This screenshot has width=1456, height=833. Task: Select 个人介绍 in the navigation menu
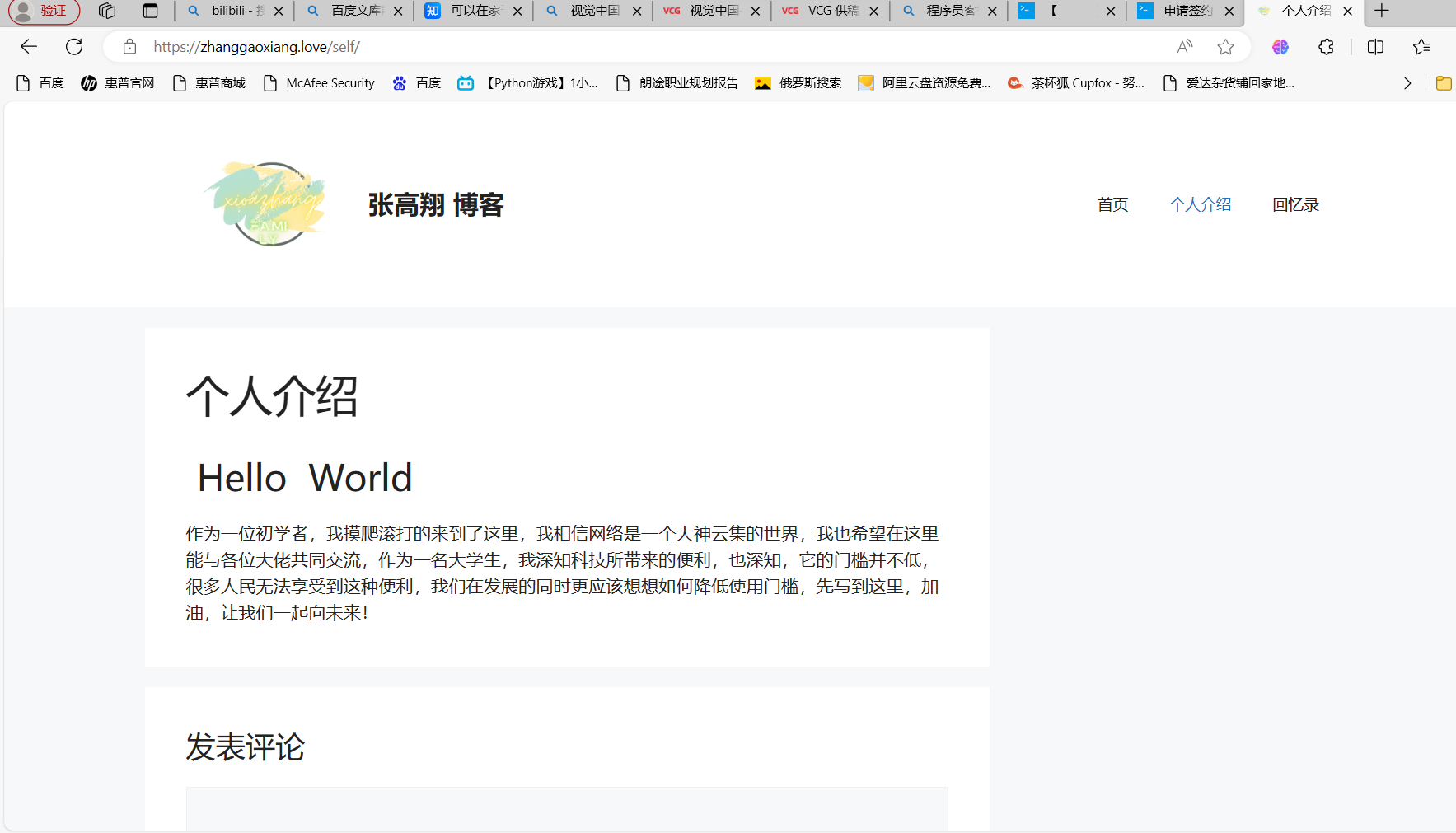click(1201, 204)
